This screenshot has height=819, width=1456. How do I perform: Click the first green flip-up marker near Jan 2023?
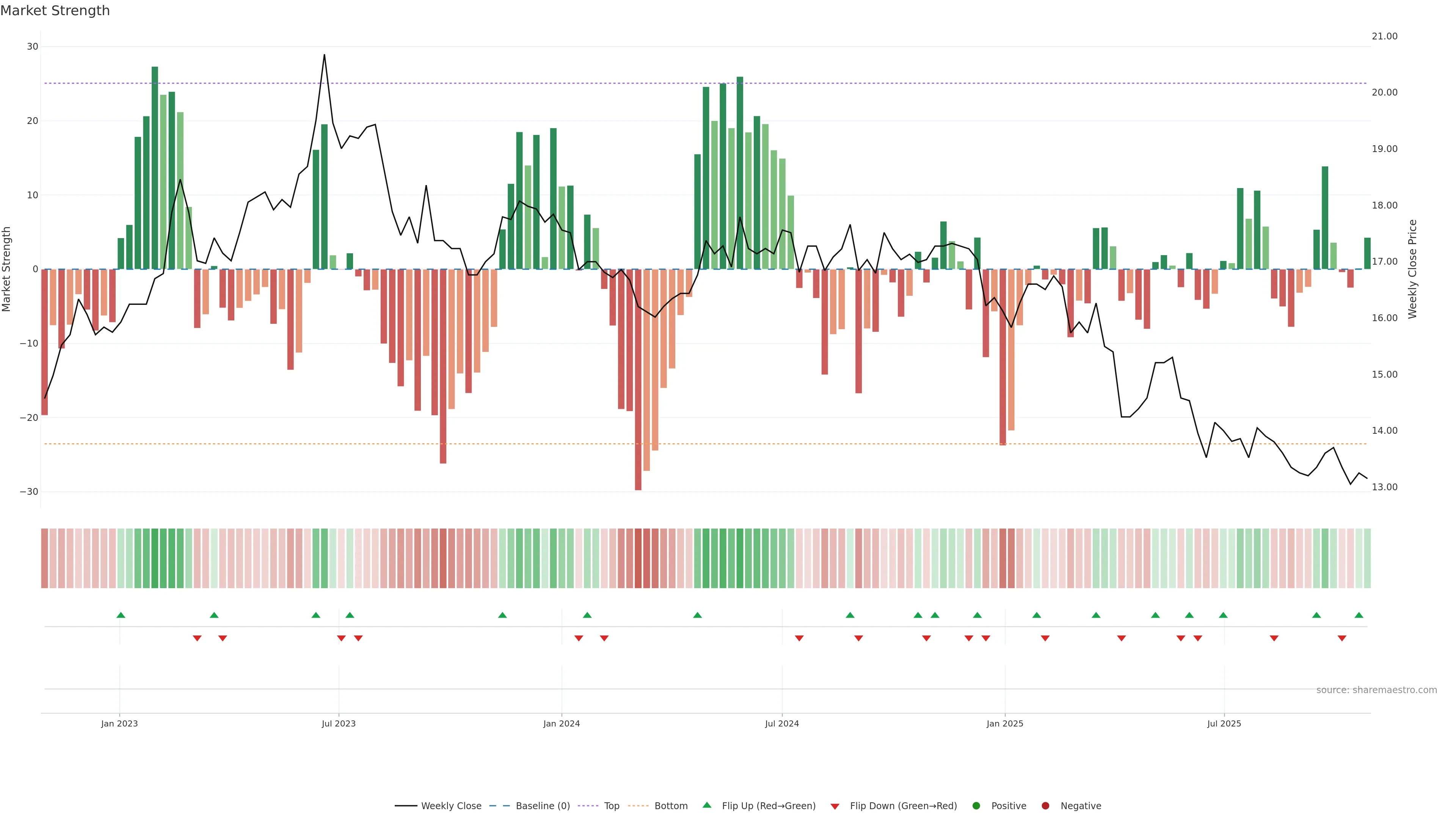coord(121,615)
